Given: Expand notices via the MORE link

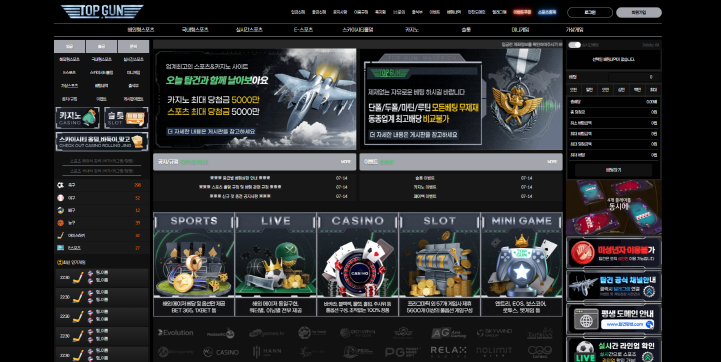Looking at the screenshot, I should [x=345, y=162].
